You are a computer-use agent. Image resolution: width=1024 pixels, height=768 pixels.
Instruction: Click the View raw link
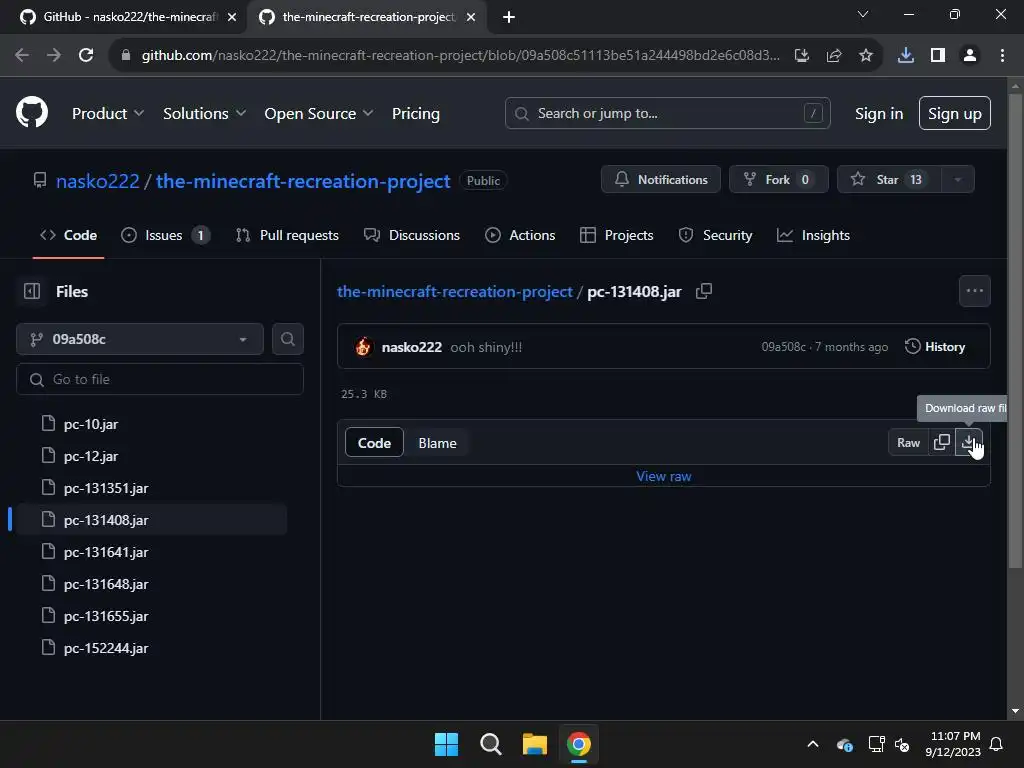click(664, 476)
